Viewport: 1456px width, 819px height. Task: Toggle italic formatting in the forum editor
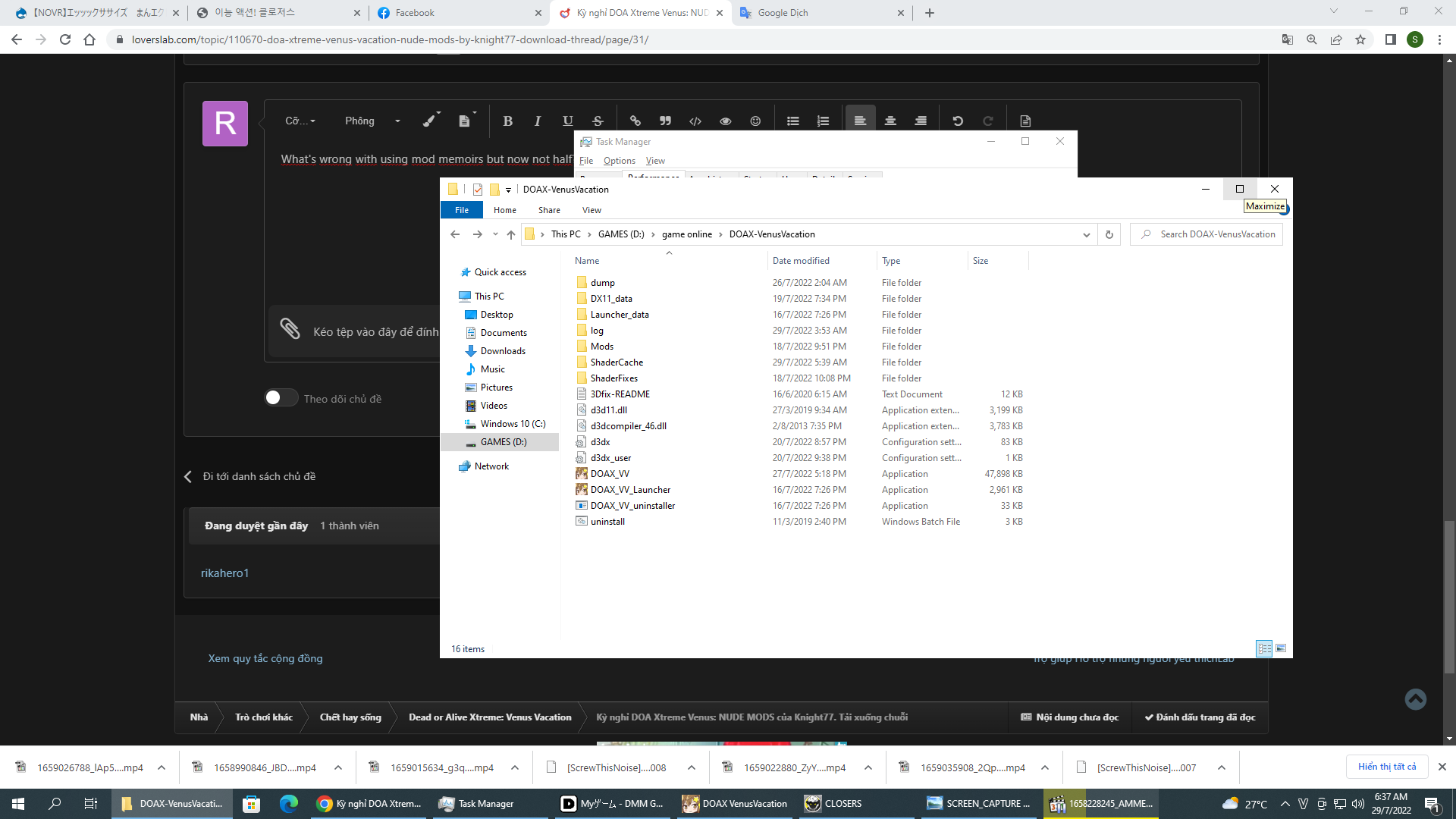pos(538,121)
